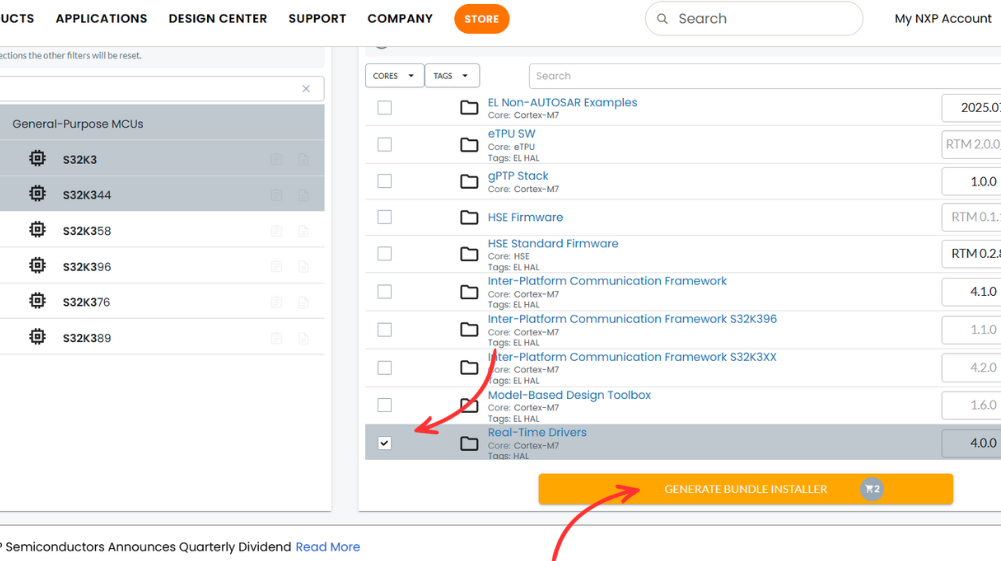This screenshot has width=1001, height=561.
Task: Check the Model-Based Design Toolbox checkbox
Action: [384, 405]
